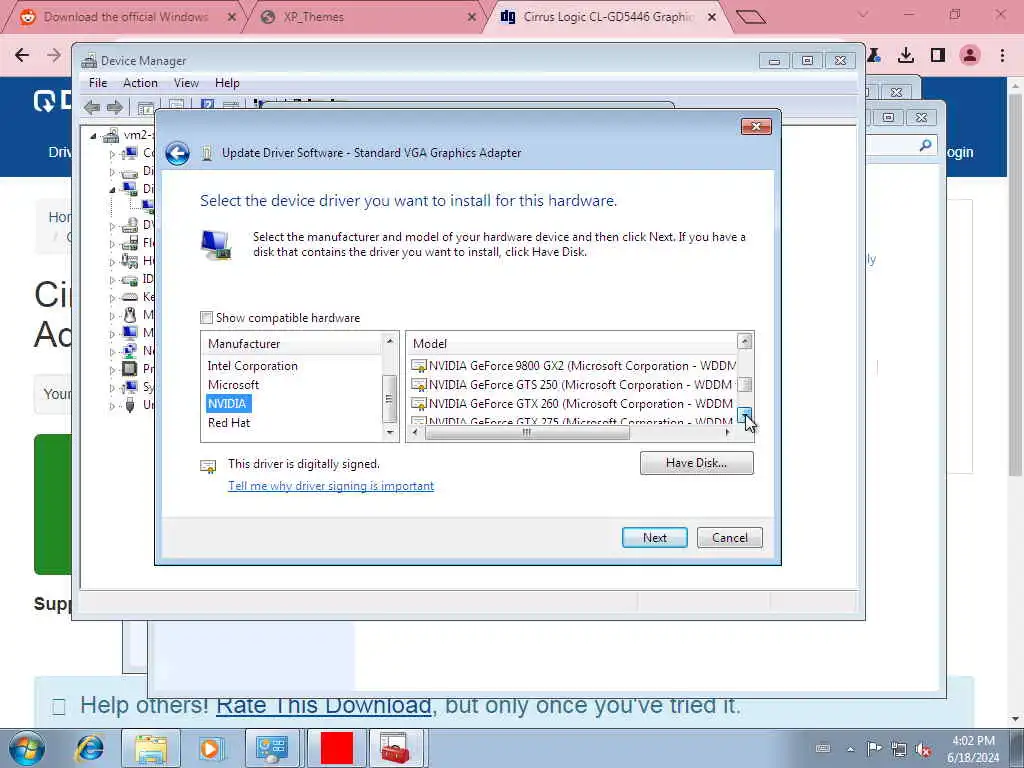The image size is (1024, 768).
Task: Open the 'Tell me why driver signing is important' link
Action: point(331,486)
